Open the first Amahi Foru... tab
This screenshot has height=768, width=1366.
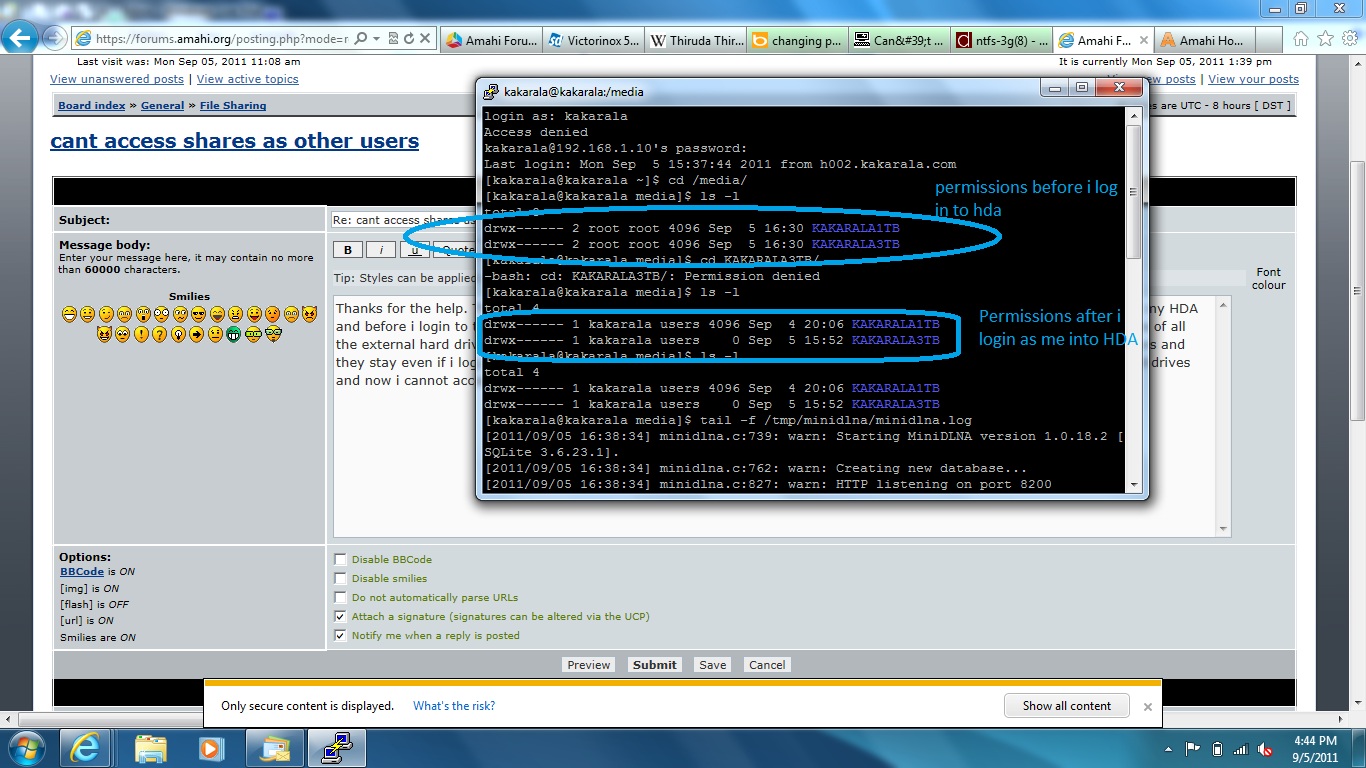pyautogui.click(x=492, y=41)
